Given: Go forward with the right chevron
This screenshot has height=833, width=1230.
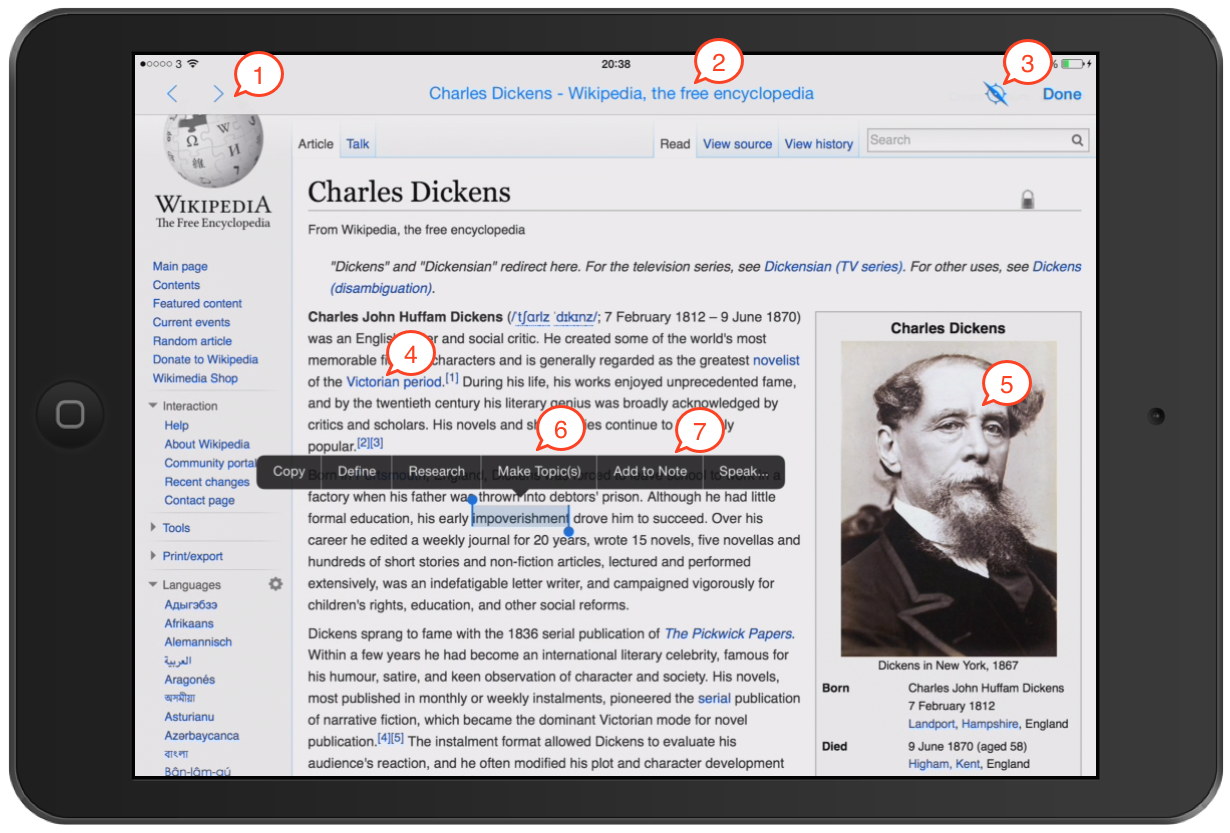Looking at the screenshot, I should [219, 94].
